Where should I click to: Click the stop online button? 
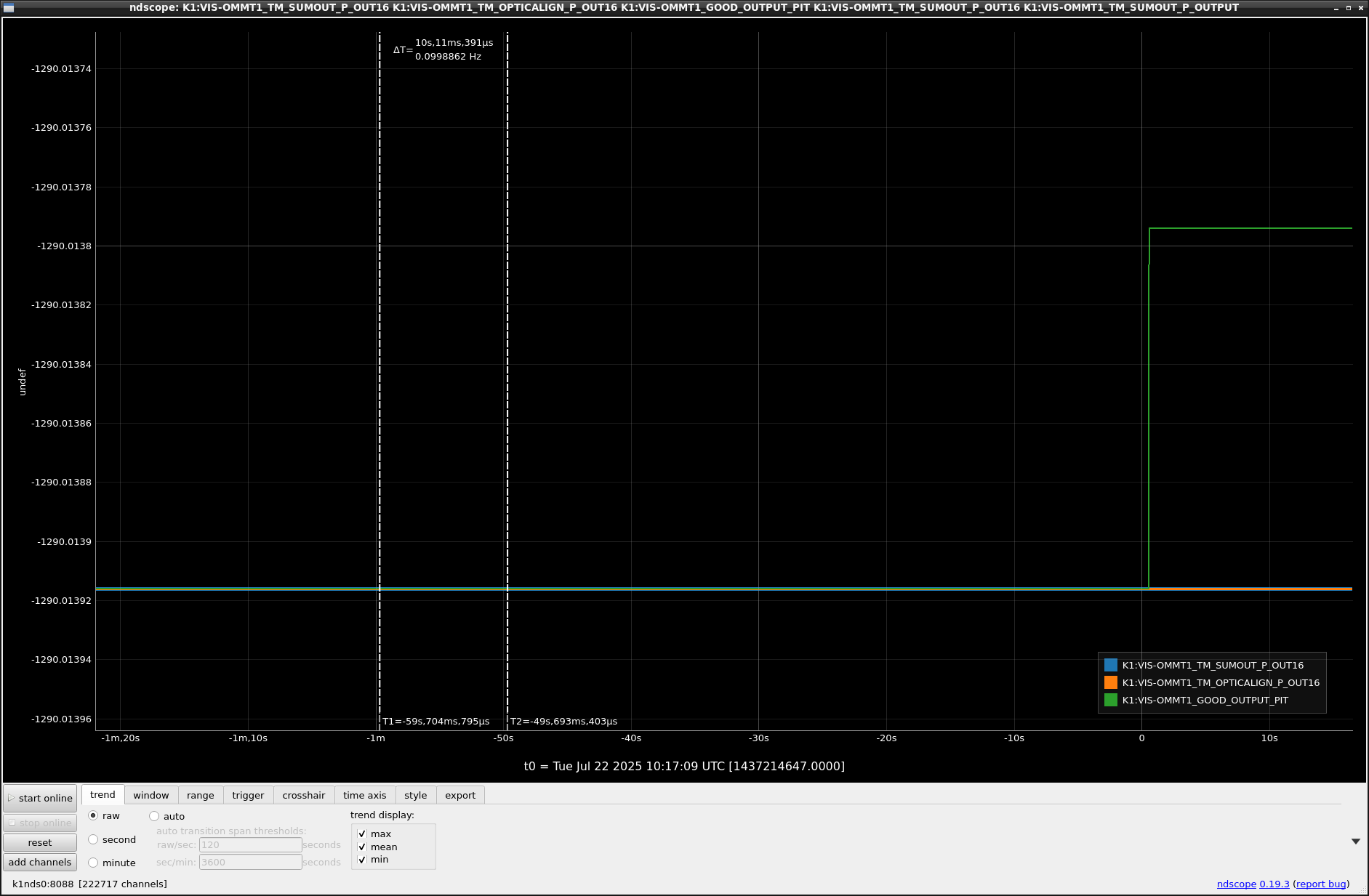pos(40,823)
